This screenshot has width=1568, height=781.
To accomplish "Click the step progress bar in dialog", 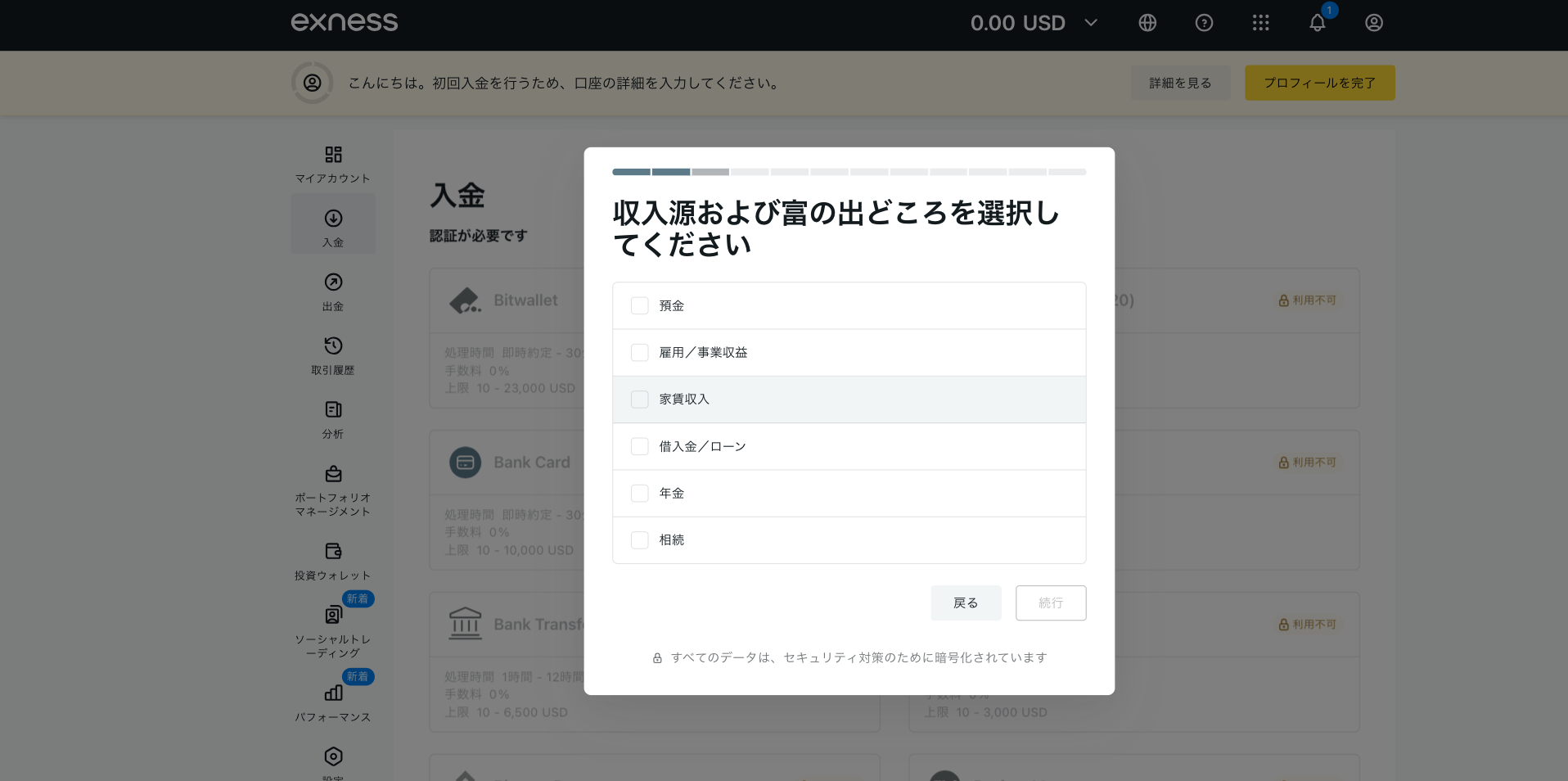I will tap(849, 172).
